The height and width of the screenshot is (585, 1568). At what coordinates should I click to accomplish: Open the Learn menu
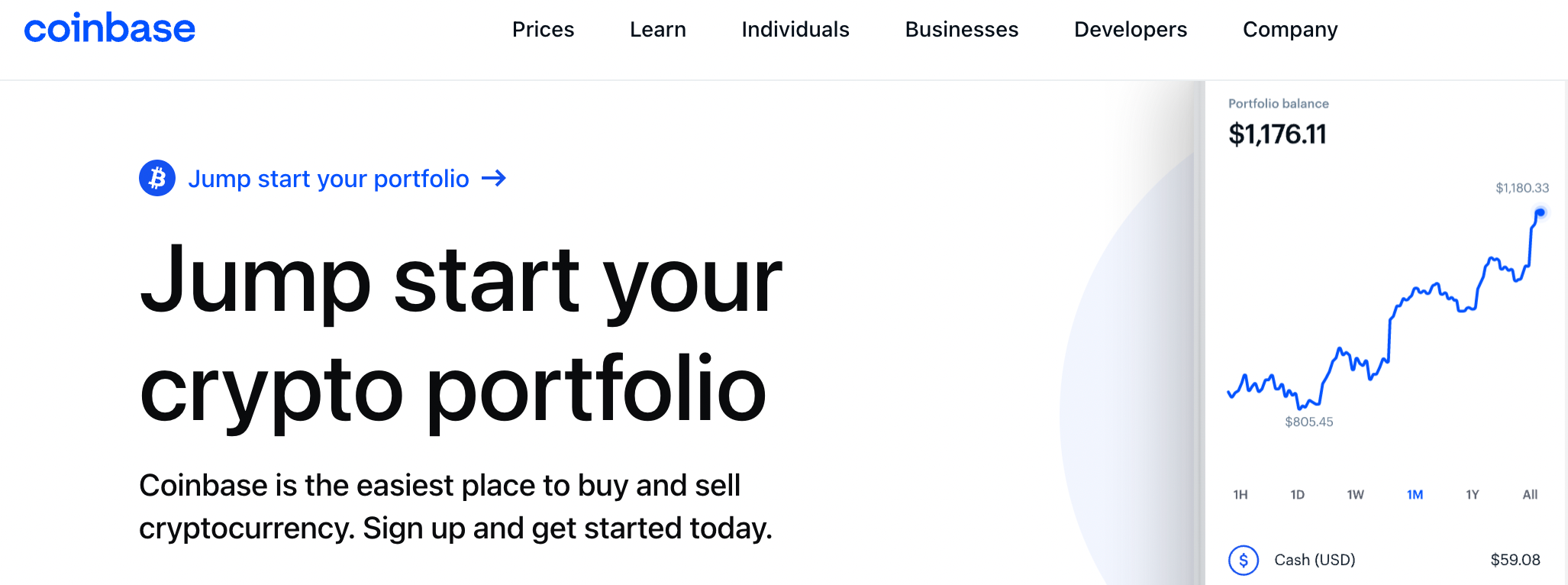tap(658, 29)
